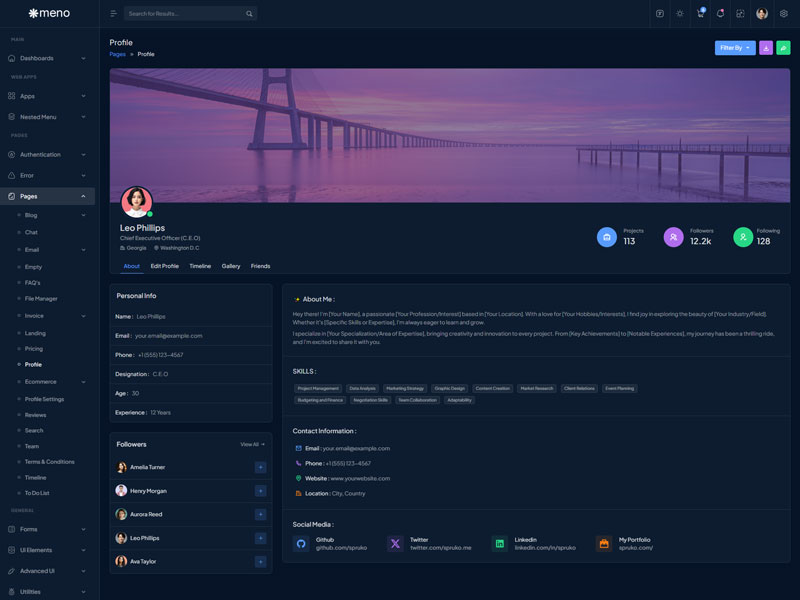Click the settings gear icon in header
Image resolution: width=800 pixels, height=600 pixels.
pyautogui.click(x=784, y=14)
